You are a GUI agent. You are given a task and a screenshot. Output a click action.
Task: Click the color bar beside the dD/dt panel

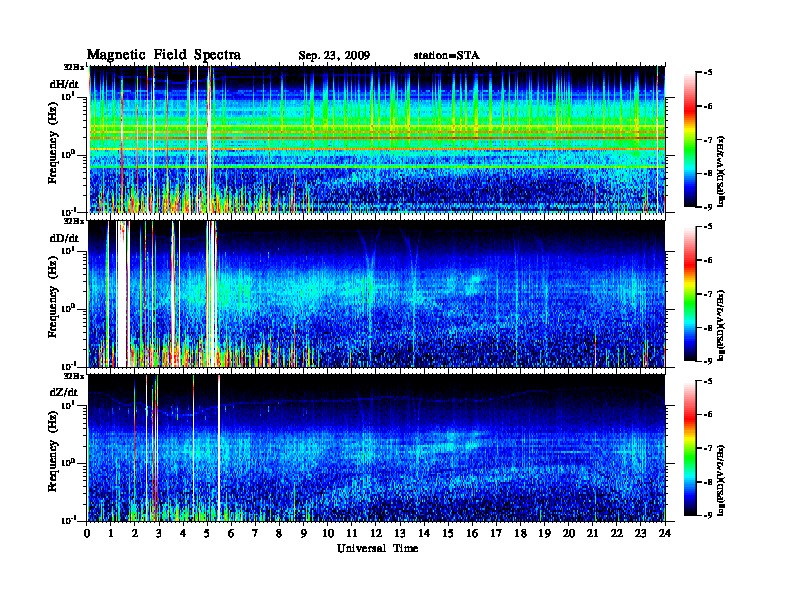[690, 294]
